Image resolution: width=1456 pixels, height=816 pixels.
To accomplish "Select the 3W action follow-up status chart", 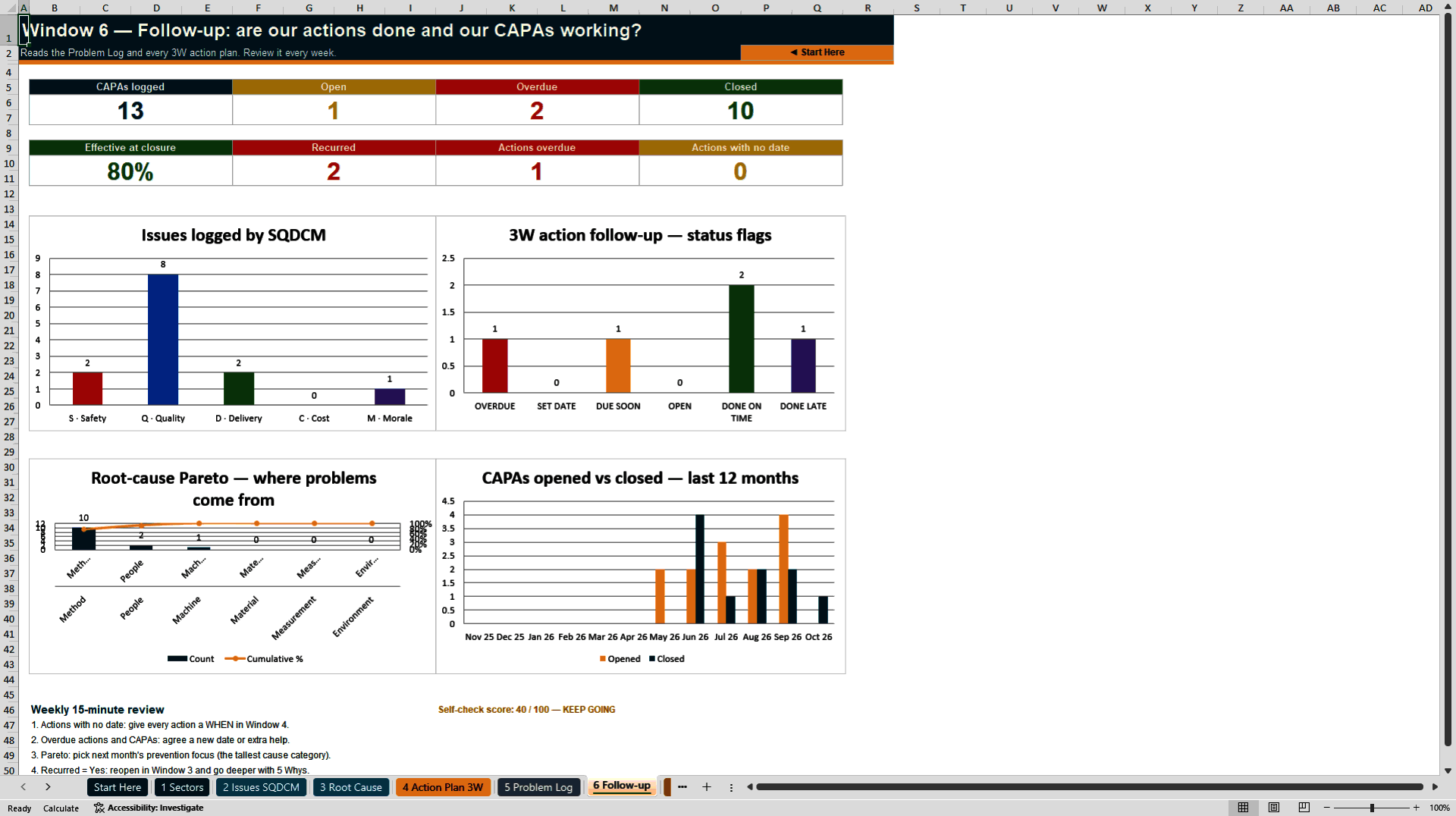I will pyautogui.click(x=641, y=324).
